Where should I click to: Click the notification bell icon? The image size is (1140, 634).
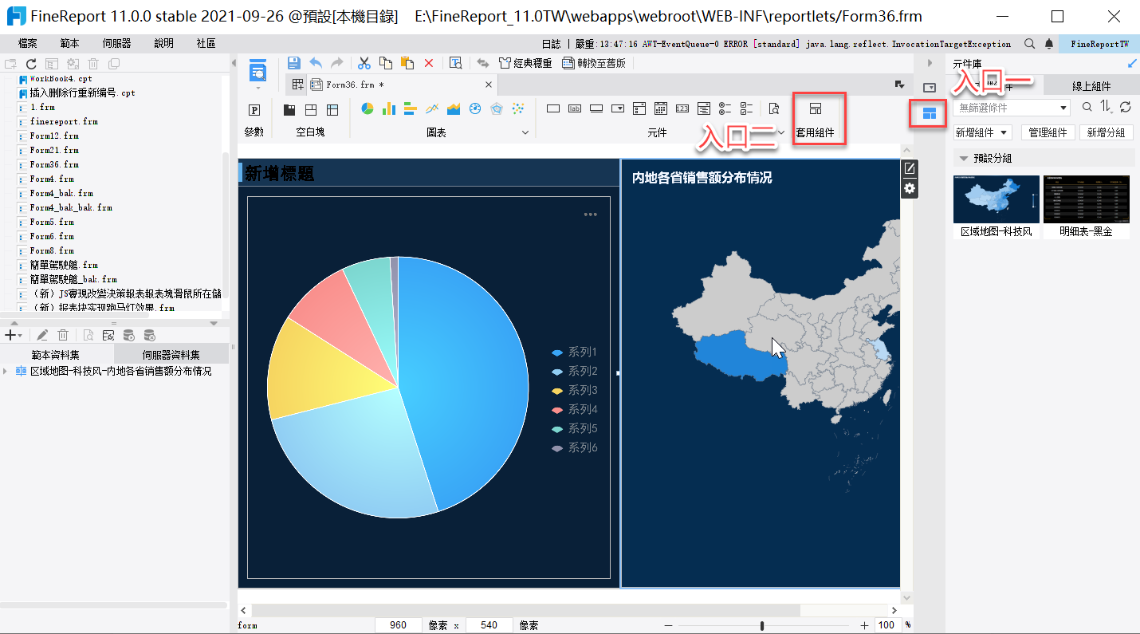pyautogui.click(x=1049, y=44)
